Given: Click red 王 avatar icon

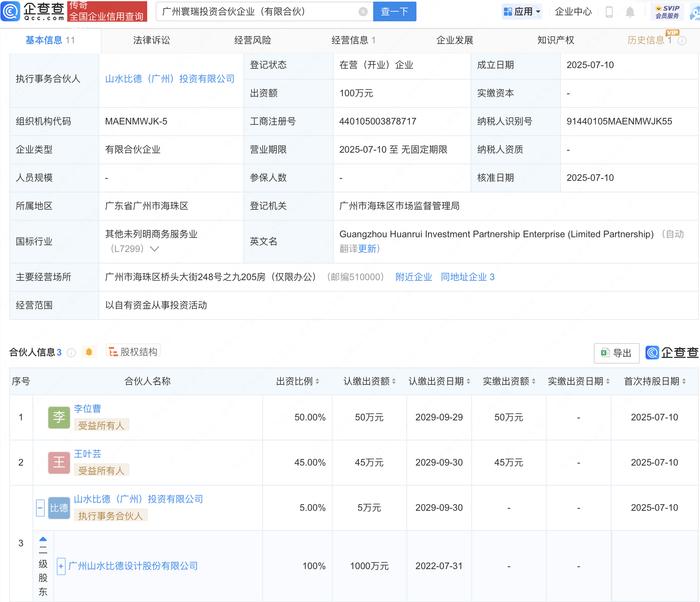Looking at the screenshot, I should [x=59, y=462].
